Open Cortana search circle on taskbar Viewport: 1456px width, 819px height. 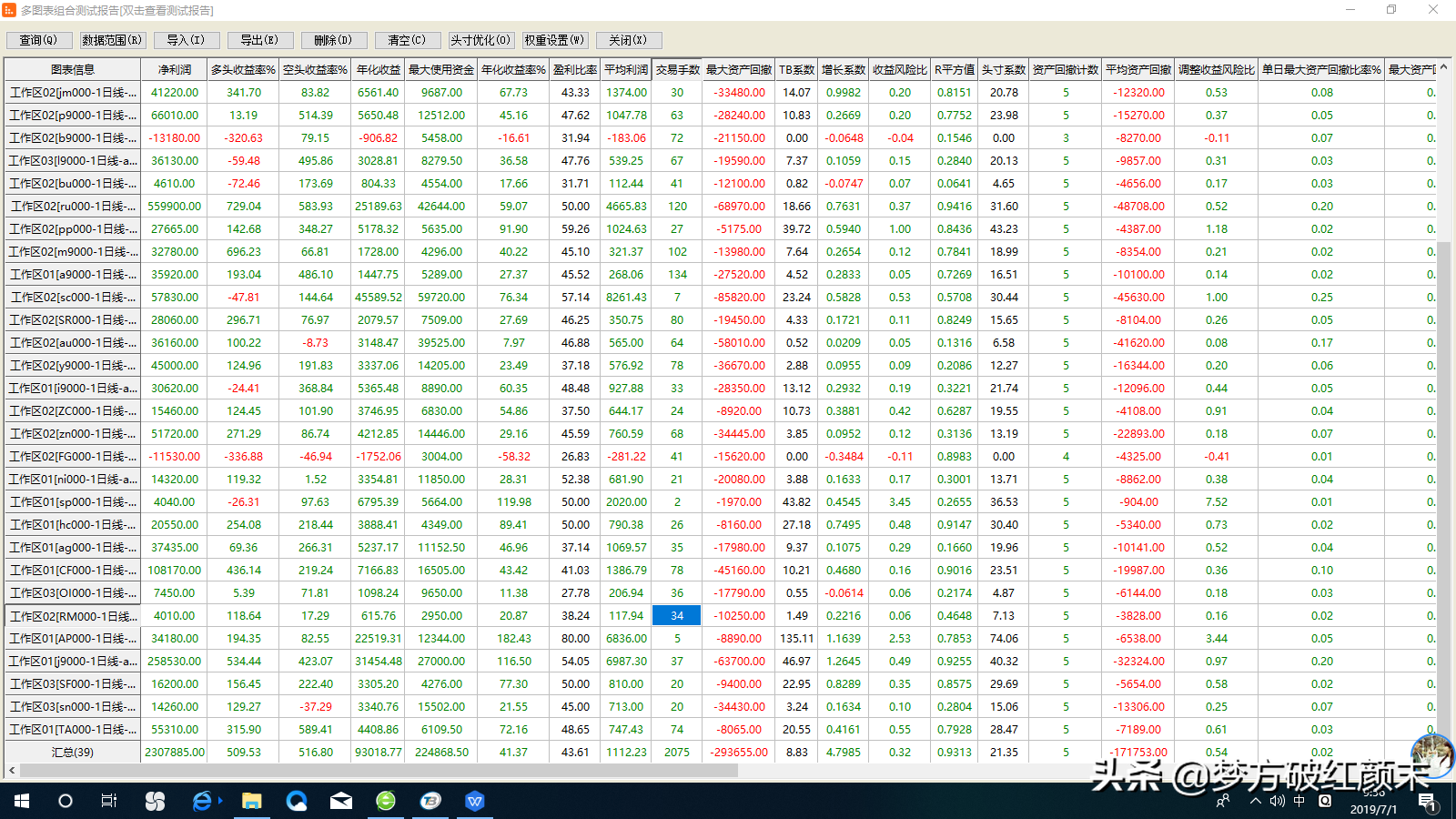coord(65,801)
